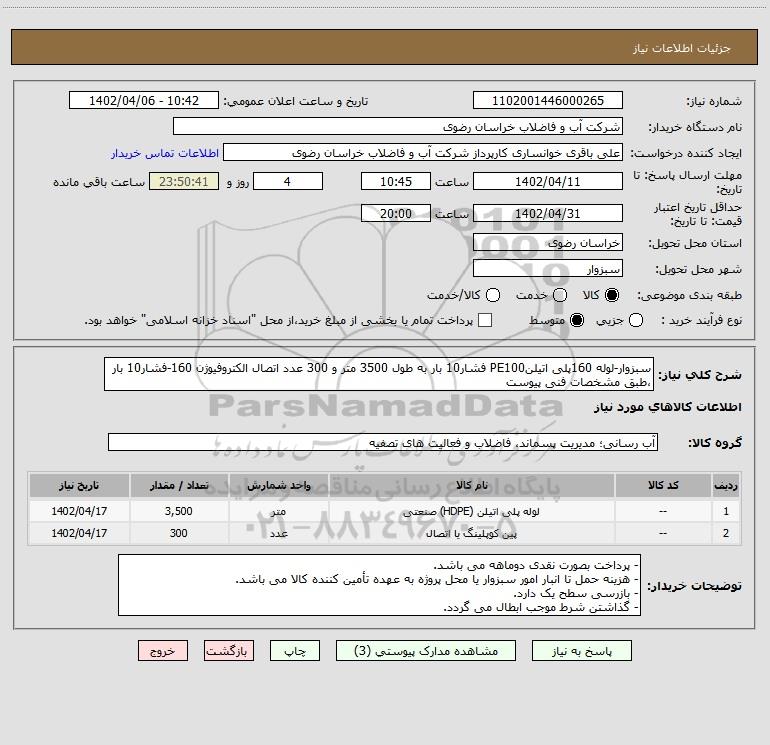Select row پین کوپلینگ یا اتصال
Screen dimensions: 770x745
(x=385, y=533)
